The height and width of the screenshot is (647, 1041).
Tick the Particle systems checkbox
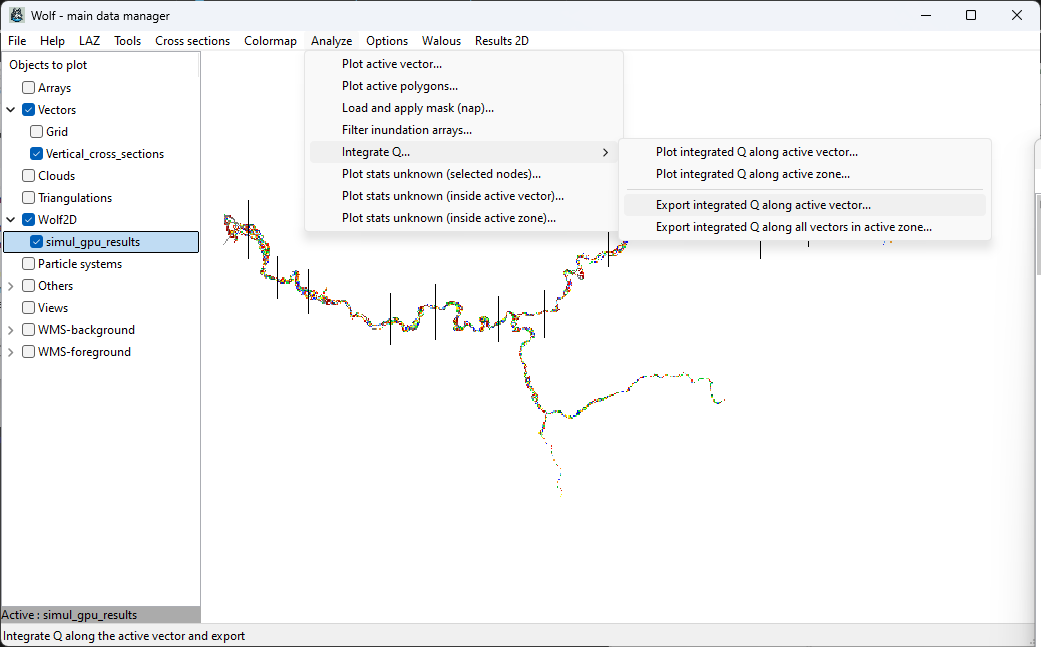tap(29, 264)
